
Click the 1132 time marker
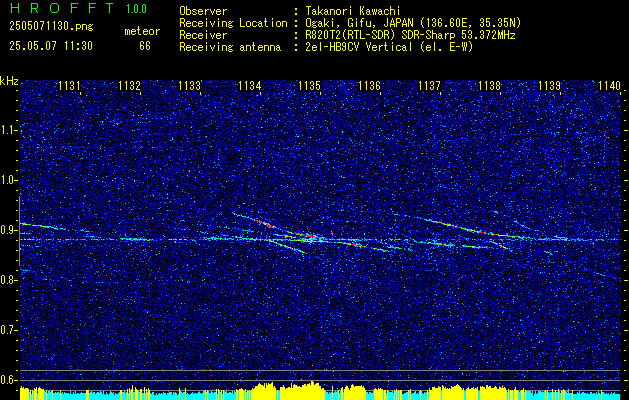point(129,86)
